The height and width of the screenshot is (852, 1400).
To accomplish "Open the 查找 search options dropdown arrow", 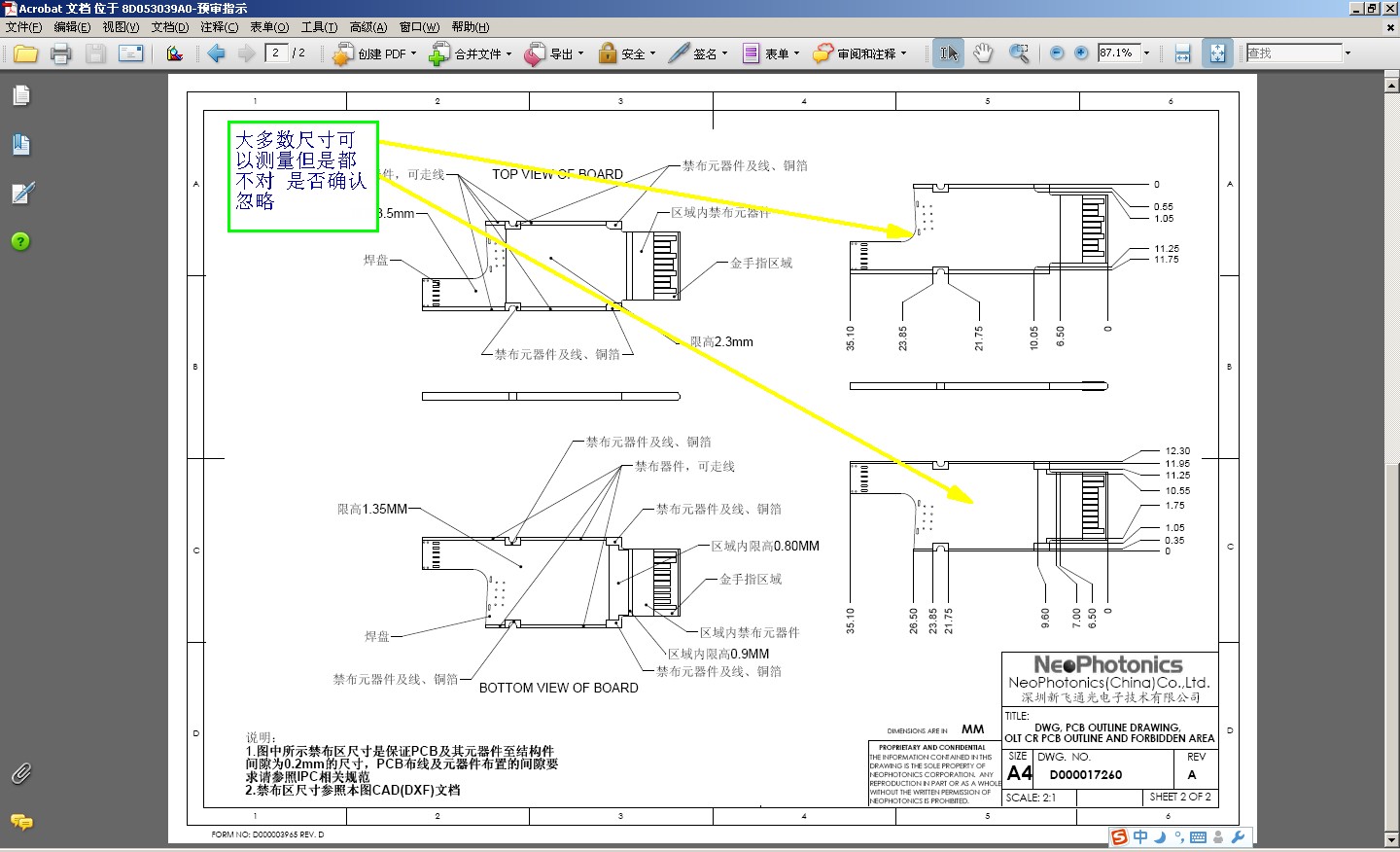I will 1347,53.
